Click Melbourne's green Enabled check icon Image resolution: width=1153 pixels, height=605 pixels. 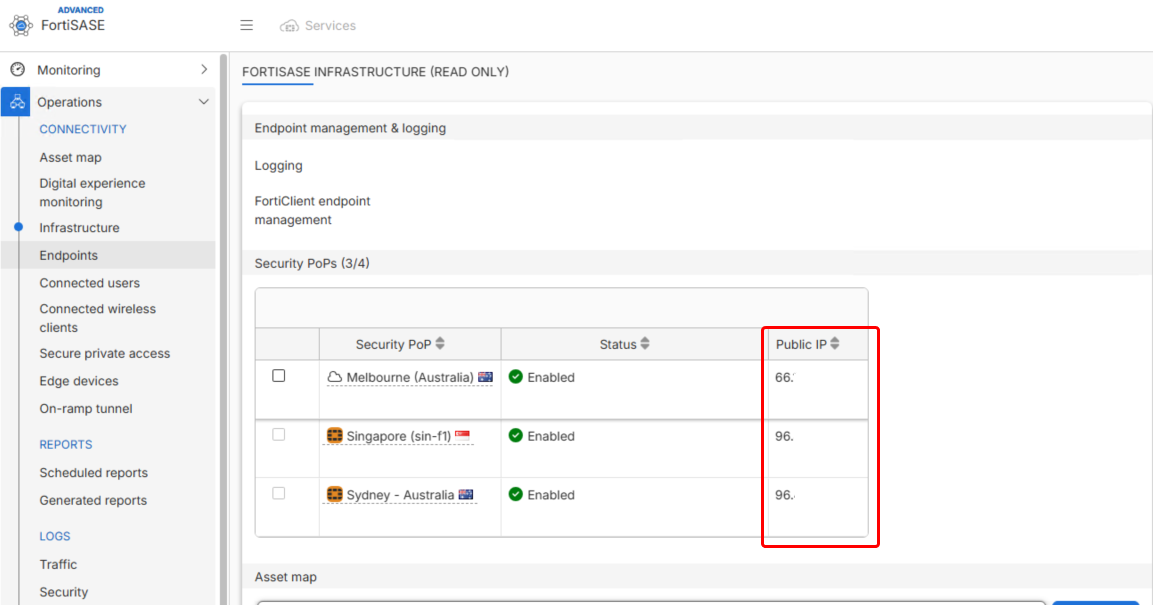pos(515,377)
